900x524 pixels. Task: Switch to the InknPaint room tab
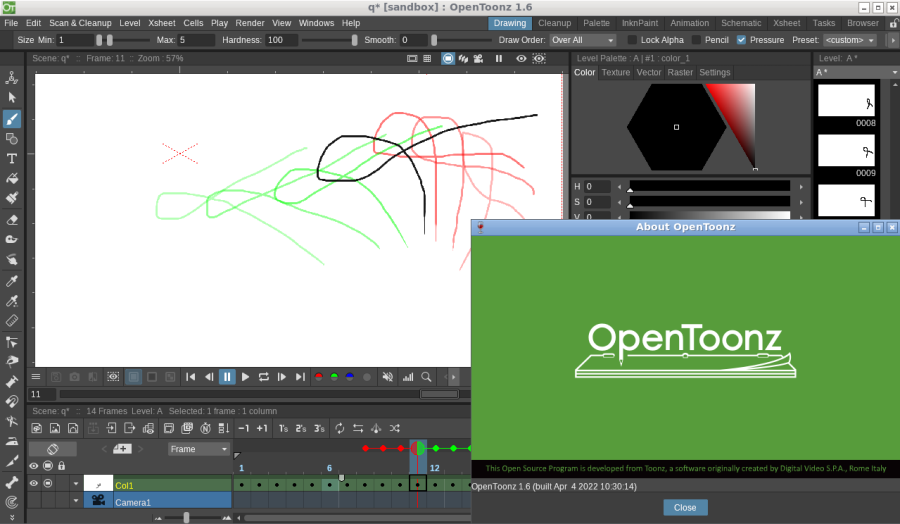click(x=640, y=23)
